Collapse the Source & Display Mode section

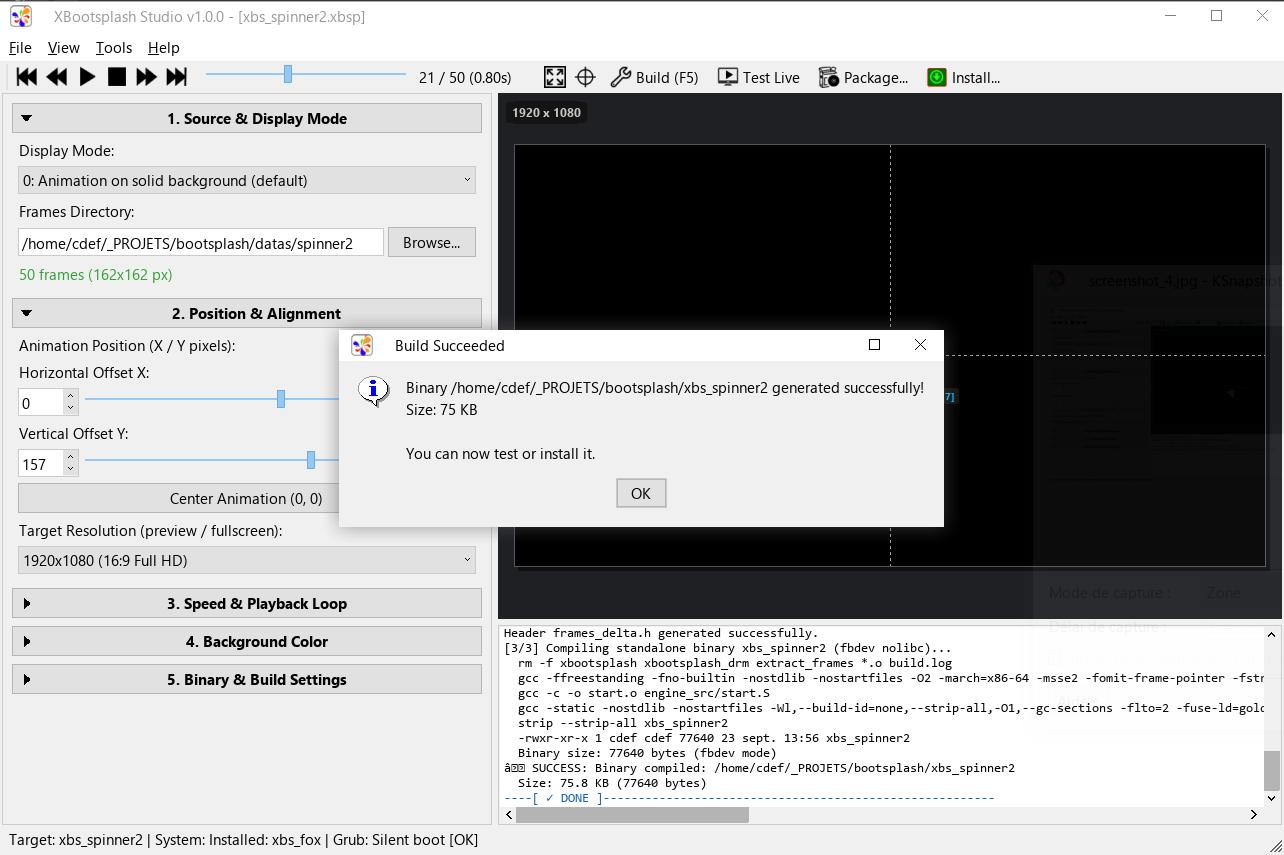tap(247, 118)
